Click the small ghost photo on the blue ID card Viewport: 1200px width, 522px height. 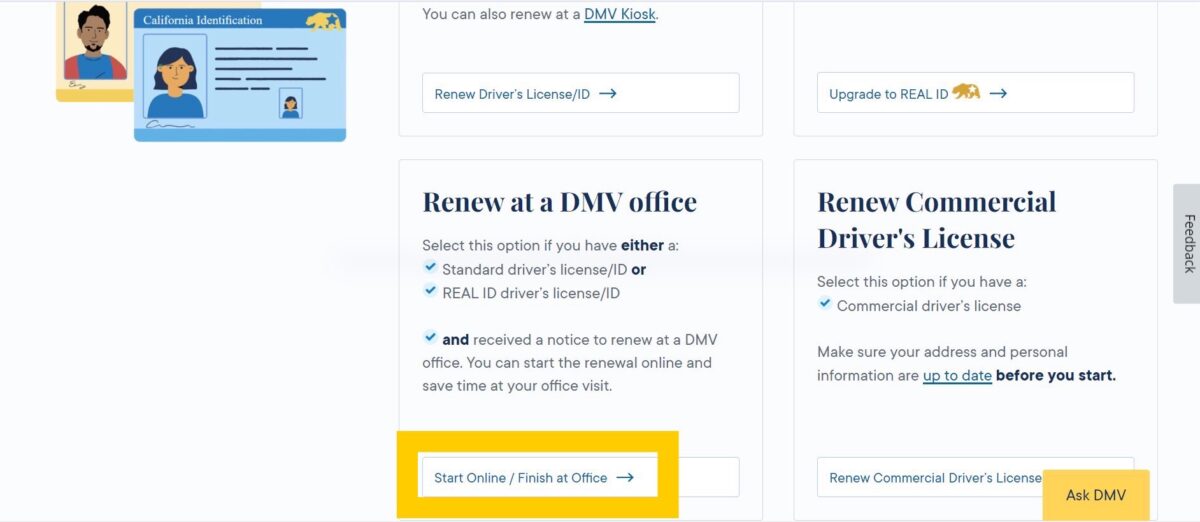[291, 104]
